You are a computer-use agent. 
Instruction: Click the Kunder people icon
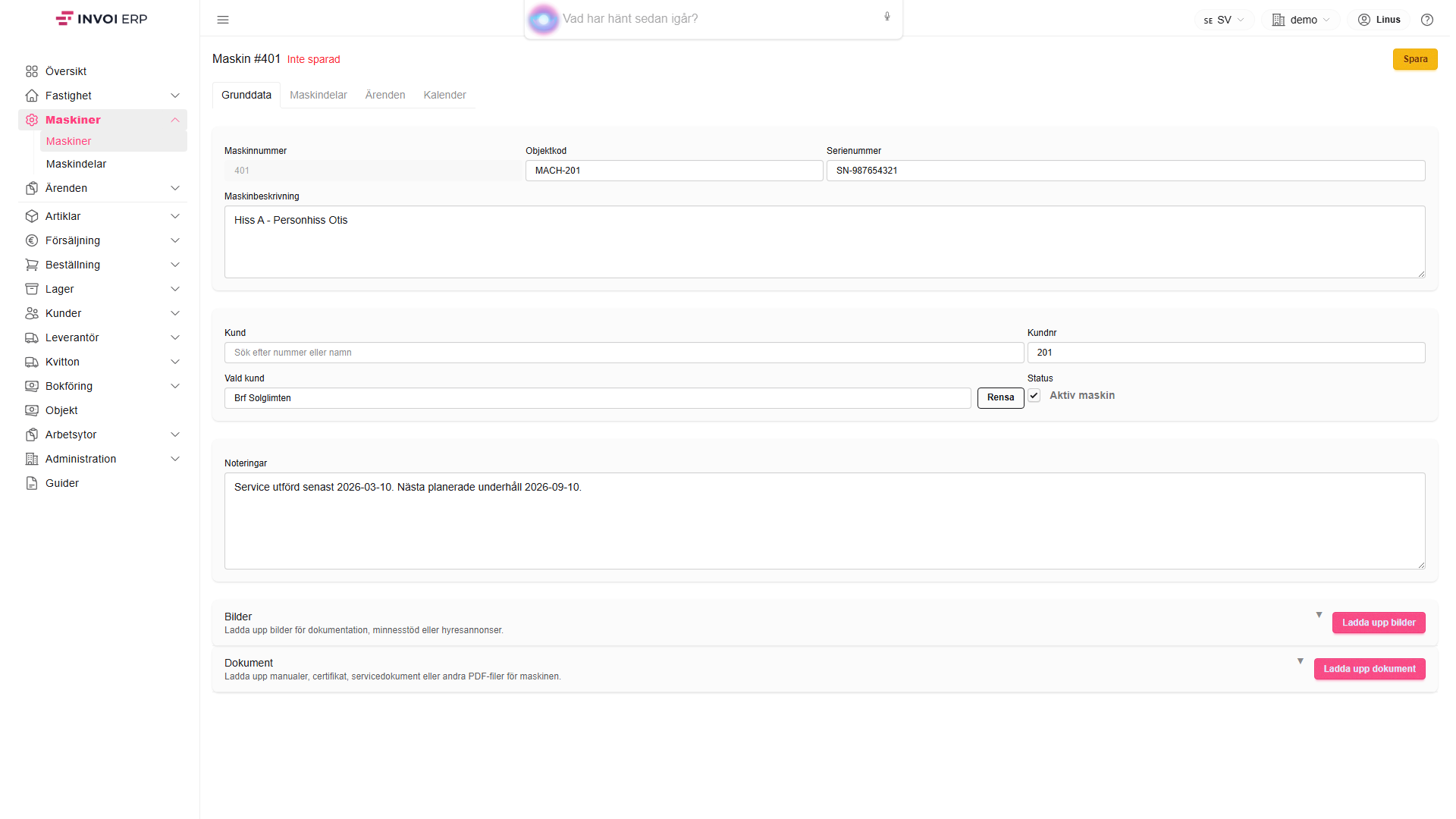(x=32, y=313)
